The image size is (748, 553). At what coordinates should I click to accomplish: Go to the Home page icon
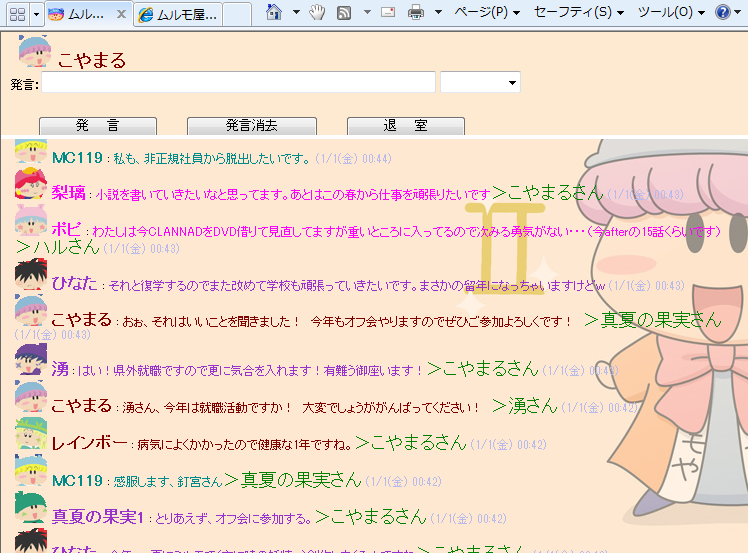coord(274,11)
